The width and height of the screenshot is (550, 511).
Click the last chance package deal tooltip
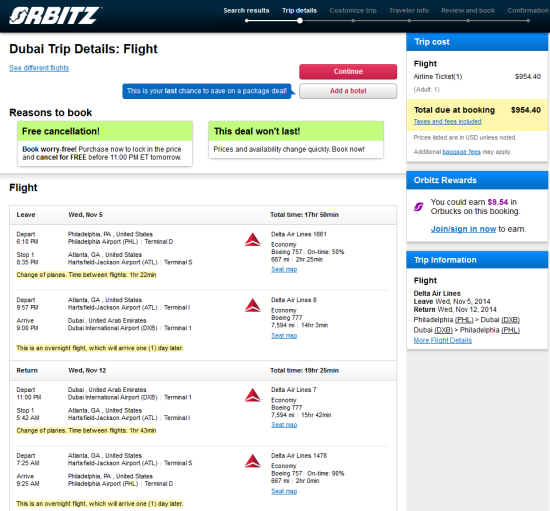click(x=207, y=91)
